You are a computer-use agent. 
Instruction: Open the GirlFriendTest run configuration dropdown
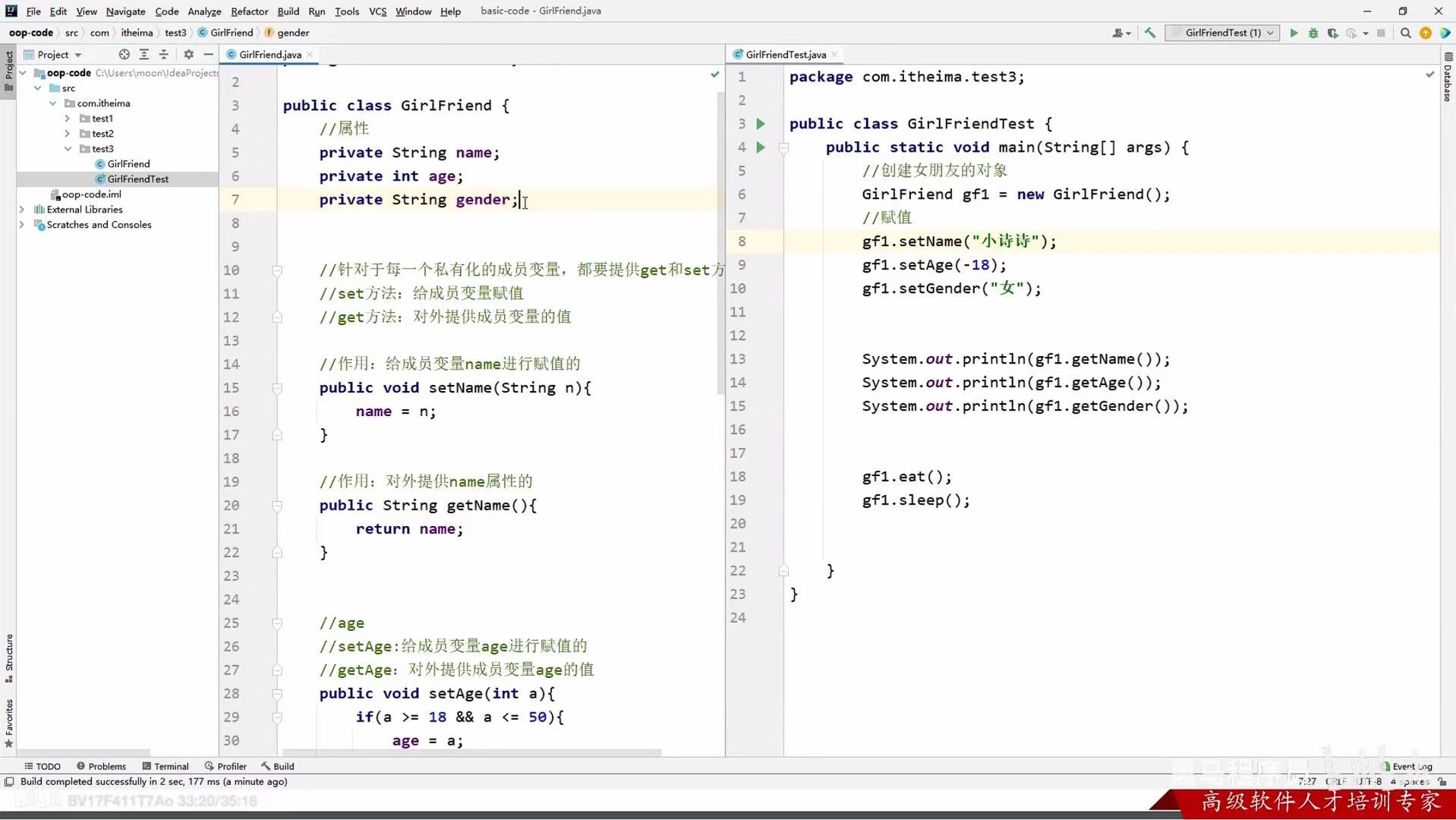(1222, 33)
